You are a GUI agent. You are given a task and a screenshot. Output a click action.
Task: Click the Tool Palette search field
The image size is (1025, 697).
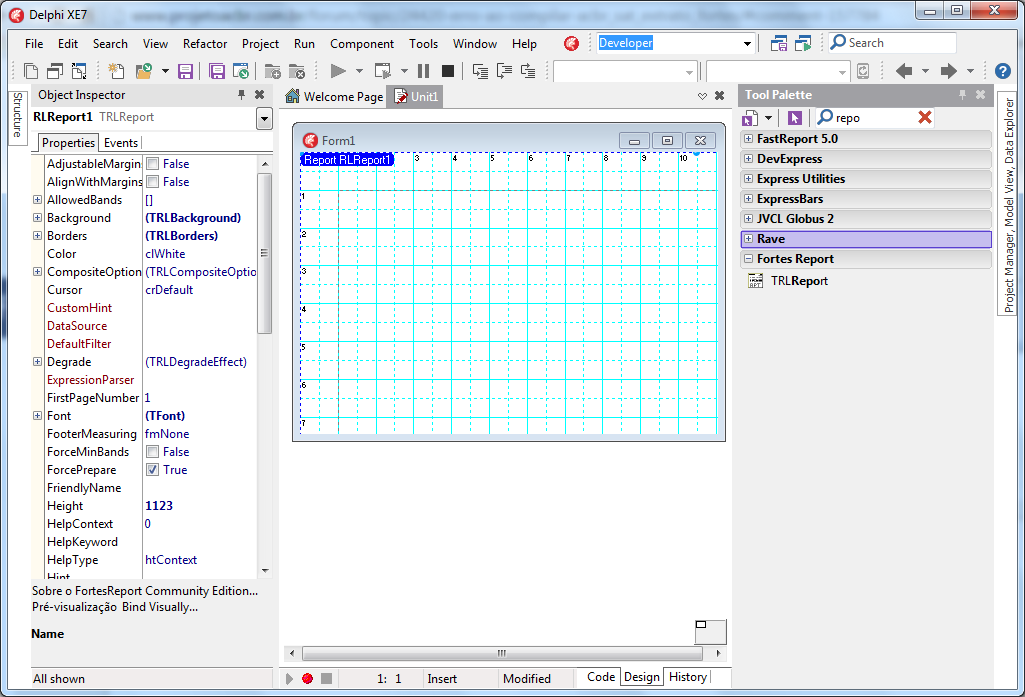pos(875,118)
